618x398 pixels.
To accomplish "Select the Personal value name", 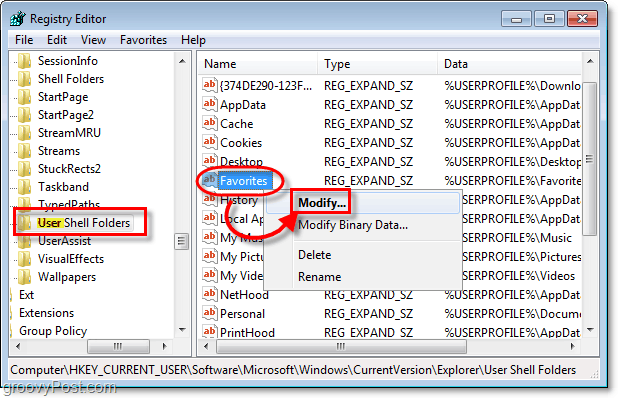I will (242, 314).
